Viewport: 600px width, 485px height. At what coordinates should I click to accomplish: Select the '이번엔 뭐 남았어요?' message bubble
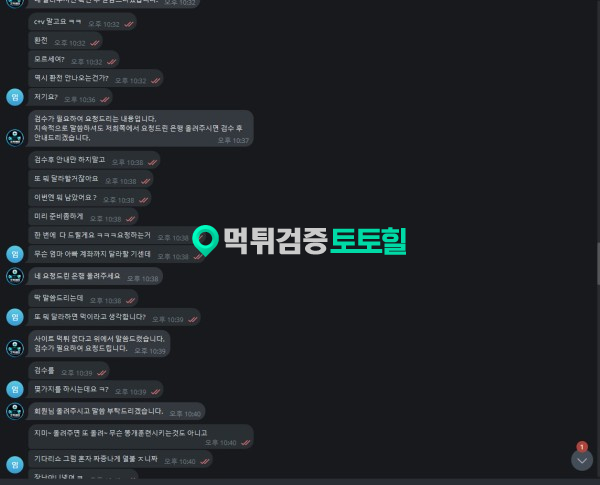[x=90, y=198]
